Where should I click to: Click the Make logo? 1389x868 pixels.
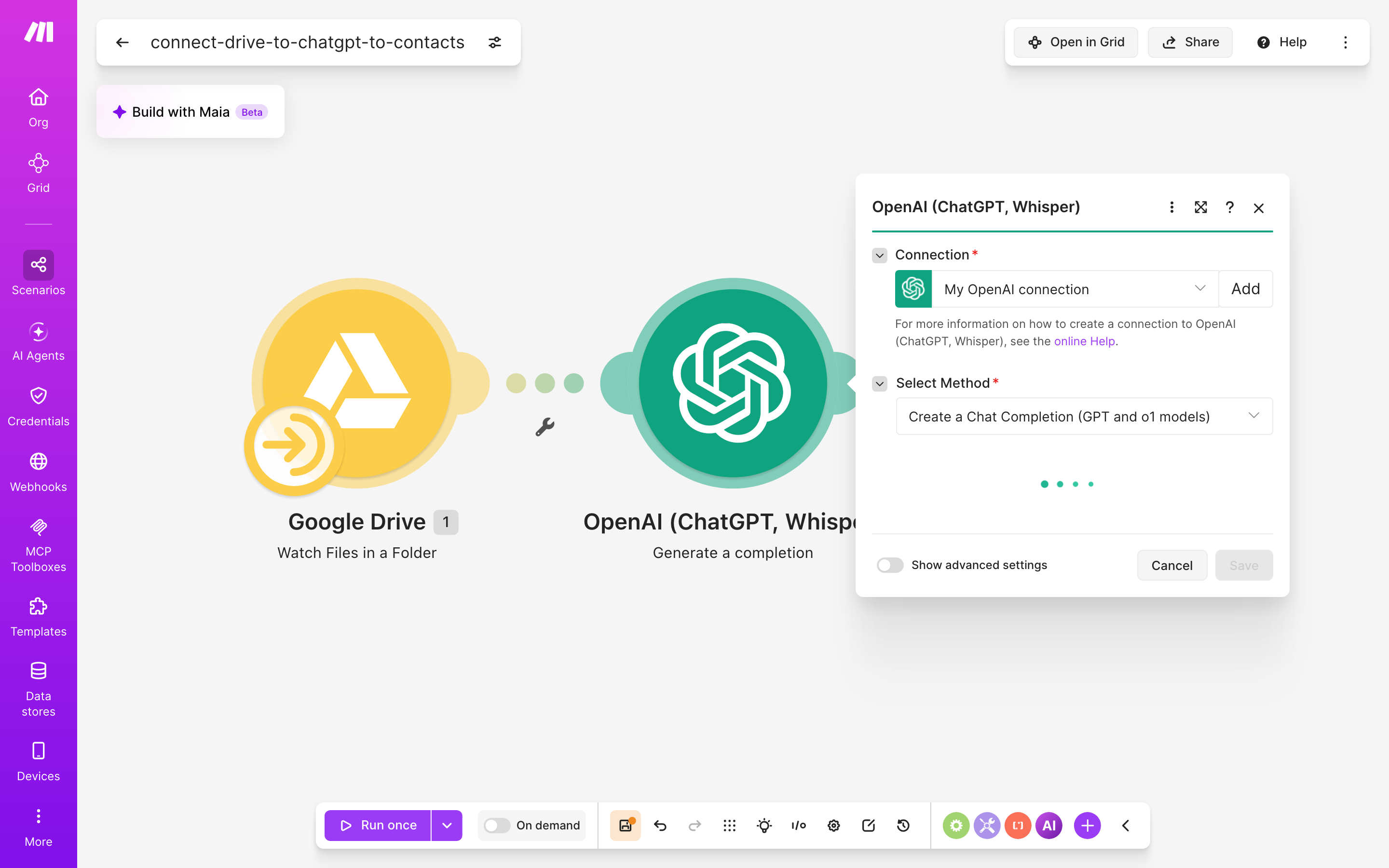(x=39, y=32)
